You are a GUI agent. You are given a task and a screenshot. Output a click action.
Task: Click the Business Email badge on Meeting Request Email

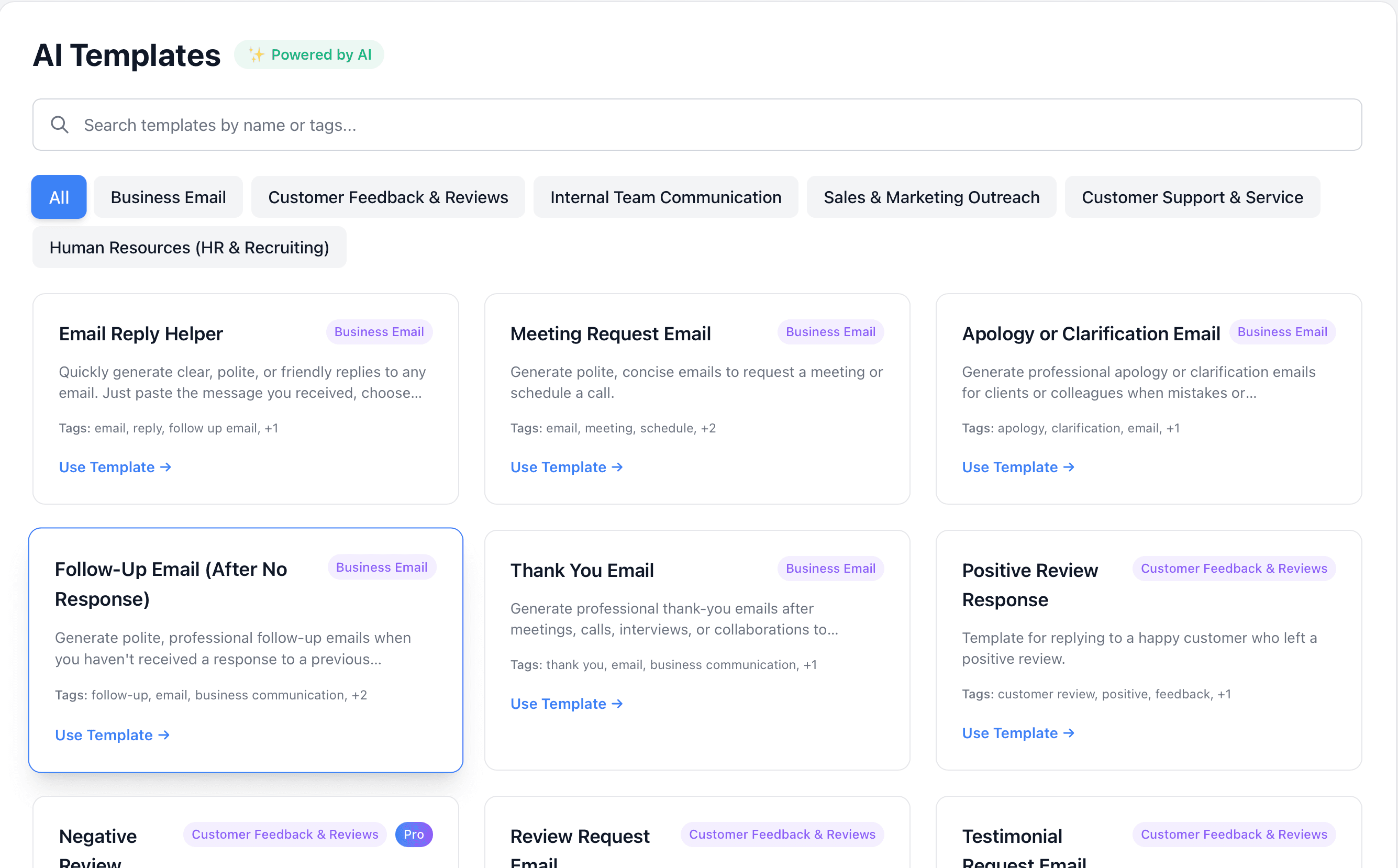pos(830,332)
